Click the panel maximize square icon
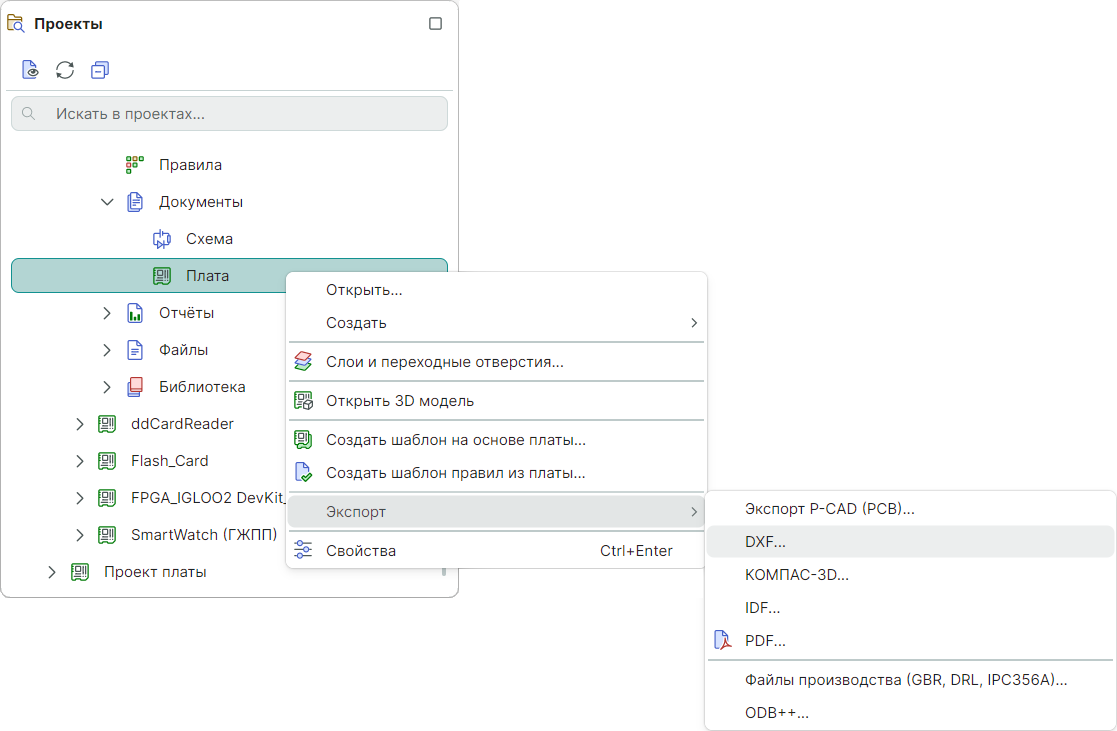1117x731 pixels. pyautogui.click(x=435, y=24)
